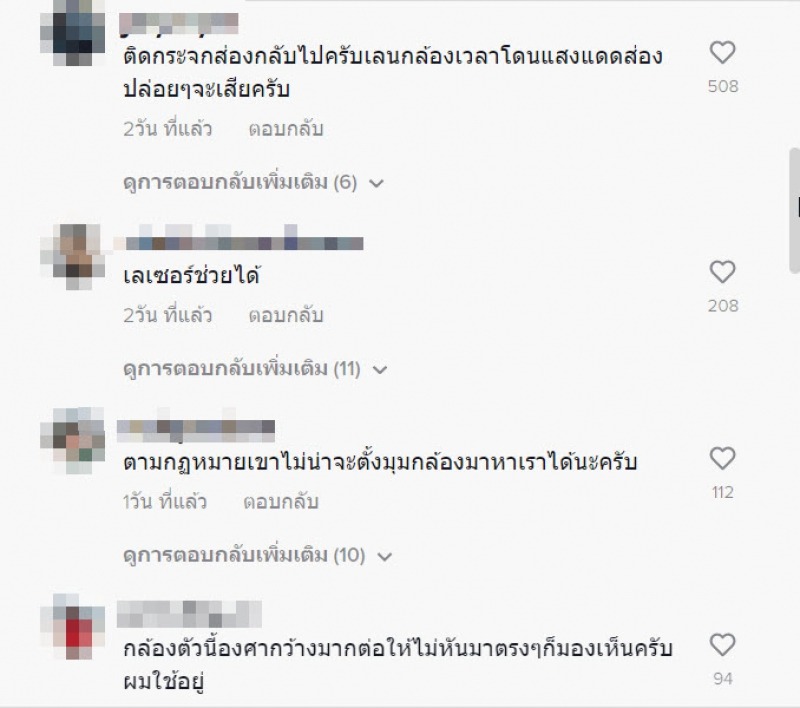Reply to the ติดกระจกส่องกลับ comment
The height and width of the screenshot is (708, 800).
pyautogui.click(x=286, y=129)
